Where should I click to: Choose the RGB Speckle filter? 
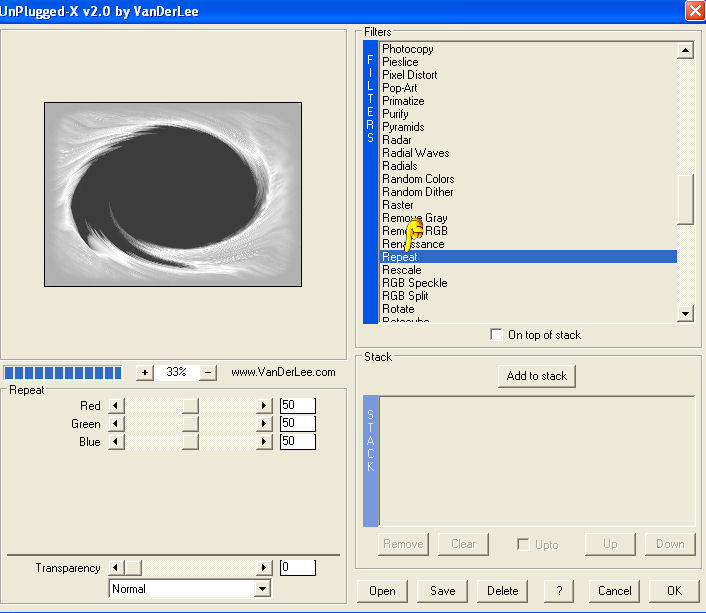pos(414,283)
